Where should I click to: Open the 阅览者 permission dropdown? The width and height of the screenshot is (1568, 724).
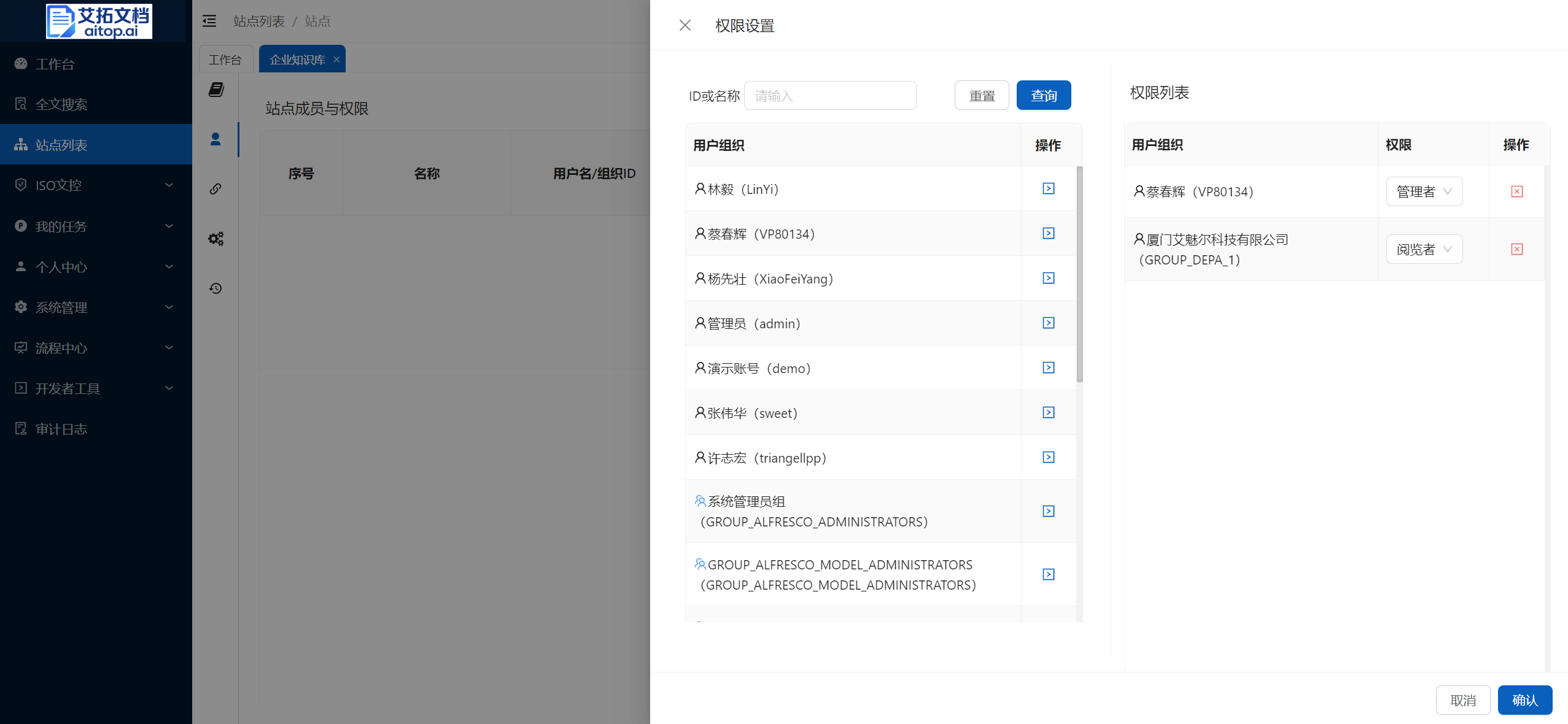click(x=1424, y=249)
